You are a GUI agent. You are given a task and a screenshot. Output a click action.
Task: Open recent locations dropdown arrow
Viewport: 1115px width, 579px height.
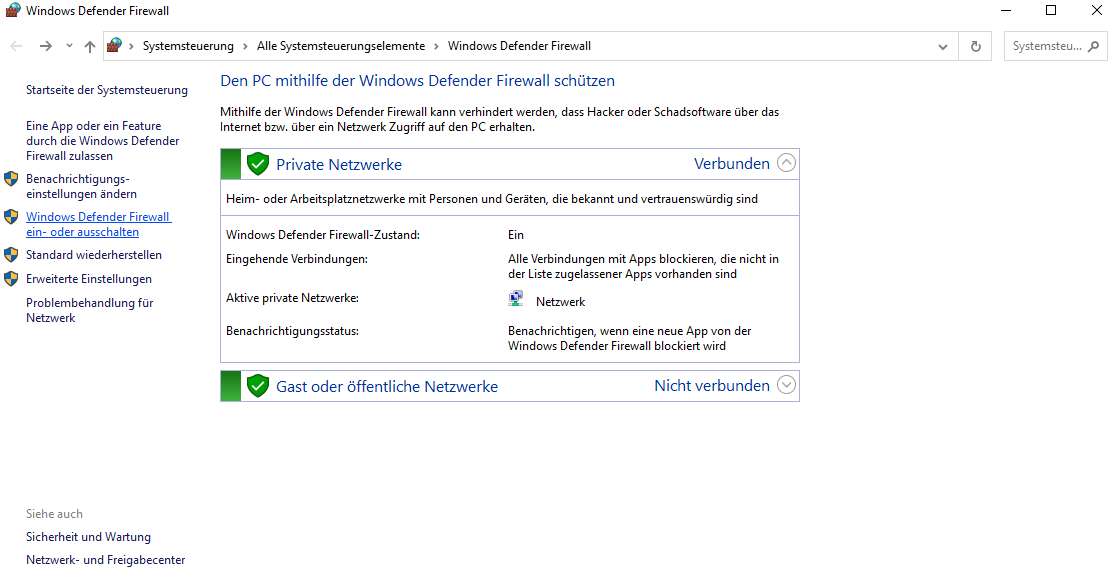point(69,46)
